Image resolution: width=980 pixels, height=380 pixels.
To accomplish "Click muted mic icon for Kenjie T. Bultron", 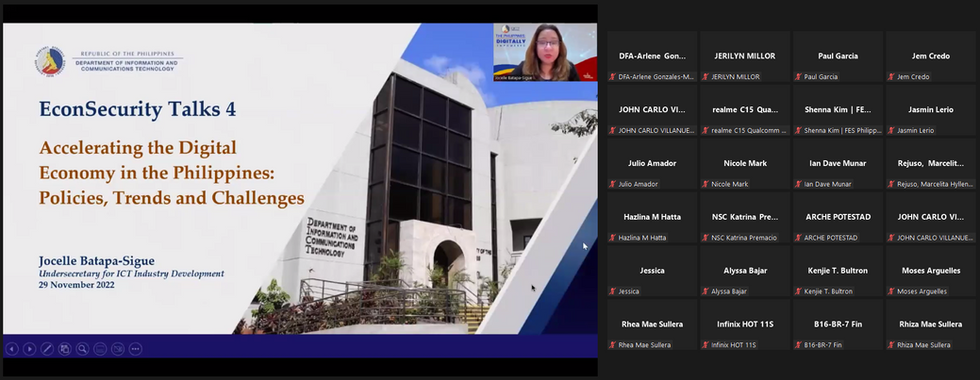I will tap(799, 291).
